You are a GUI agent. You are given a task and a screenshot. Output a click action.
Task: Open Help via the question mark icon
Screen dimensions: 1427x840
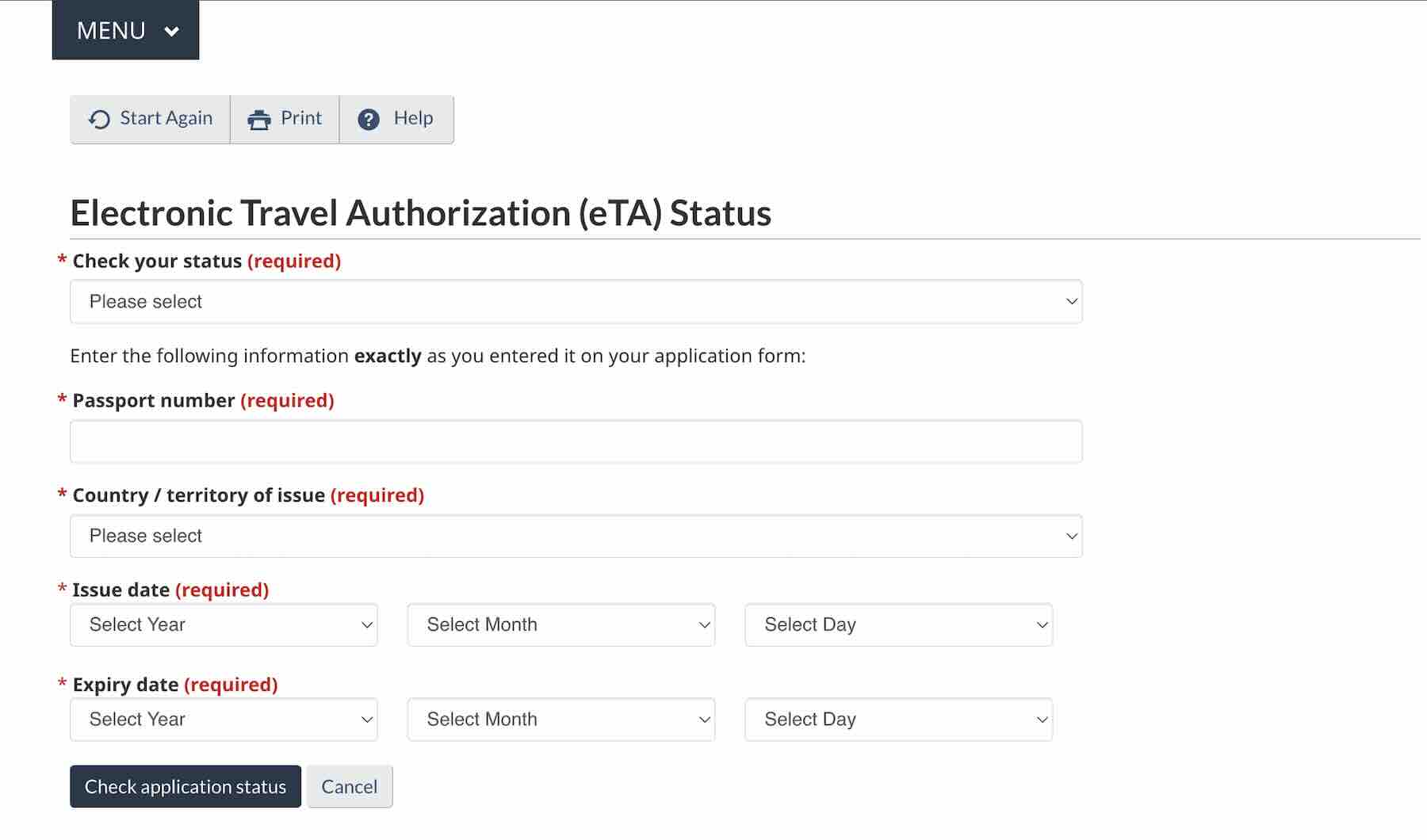369,119
